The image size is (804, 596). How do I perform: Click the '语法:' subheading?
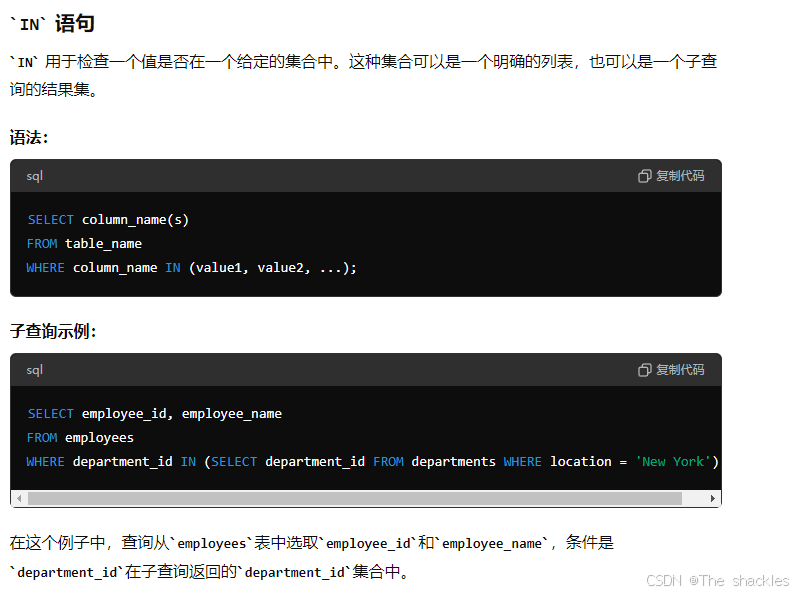29,137
